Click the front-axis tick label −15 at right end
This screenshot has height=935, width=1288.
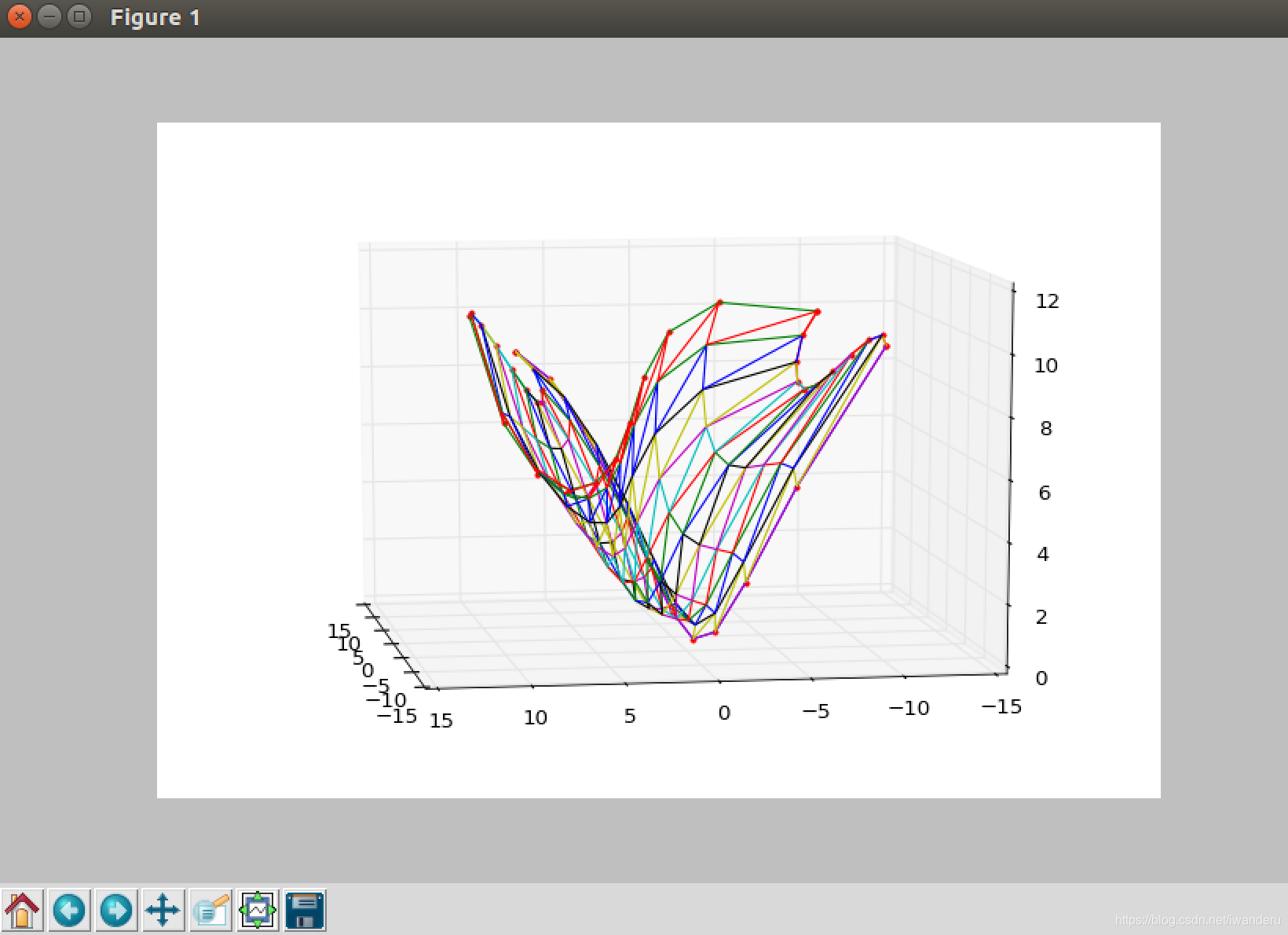click(1002, 707)
